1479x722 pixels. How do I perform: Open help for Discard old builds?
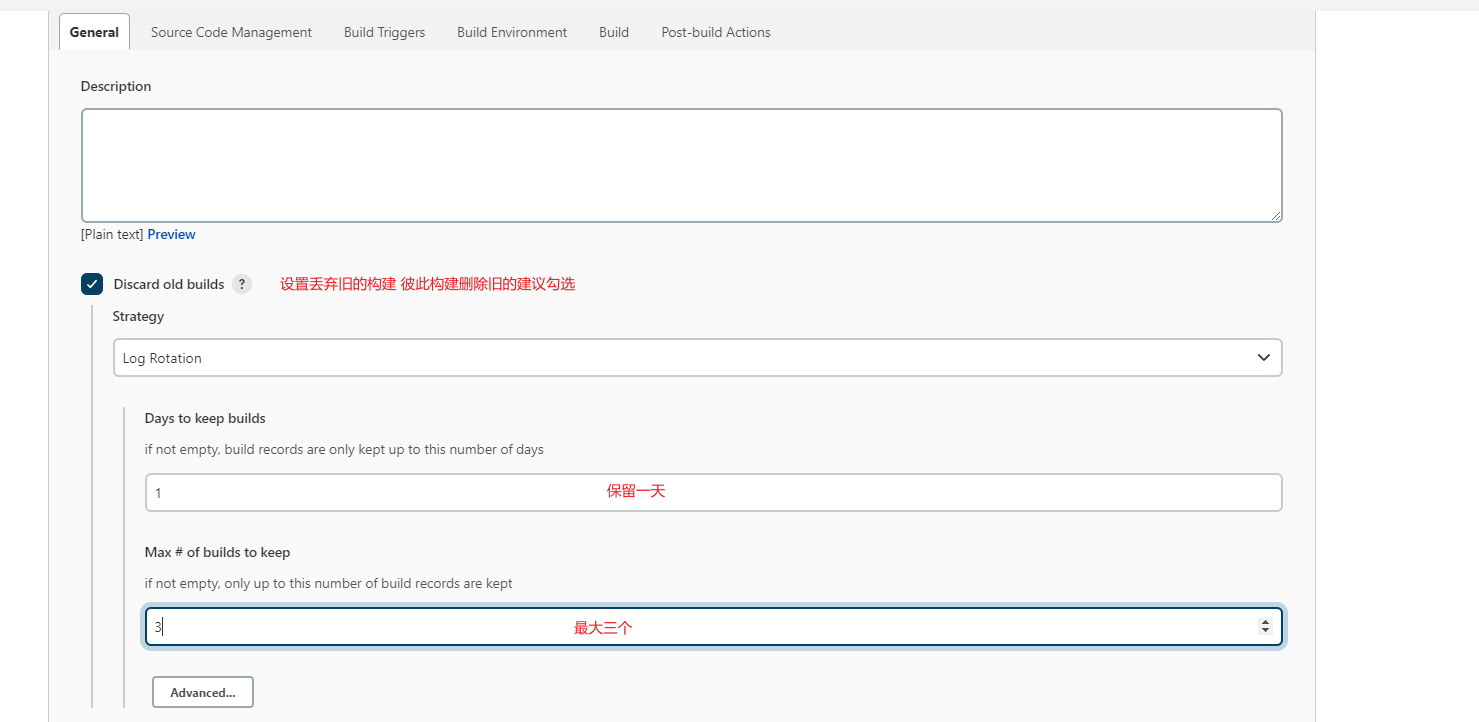241,284
